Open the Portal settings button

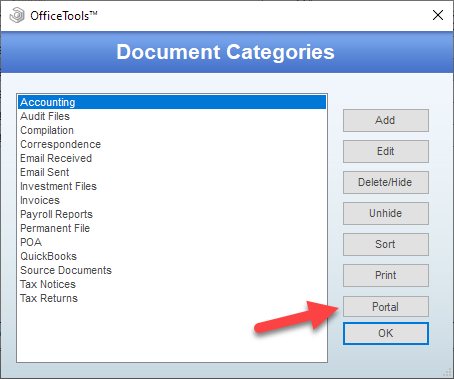click(x=386, y=307)
